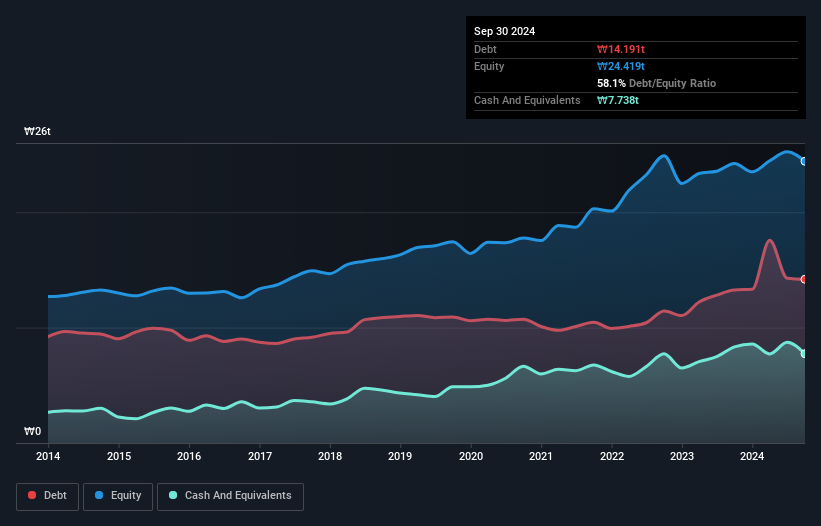Click the debt spike peak in early 2024
The image size is (821, 526).
tap(769, 241)
